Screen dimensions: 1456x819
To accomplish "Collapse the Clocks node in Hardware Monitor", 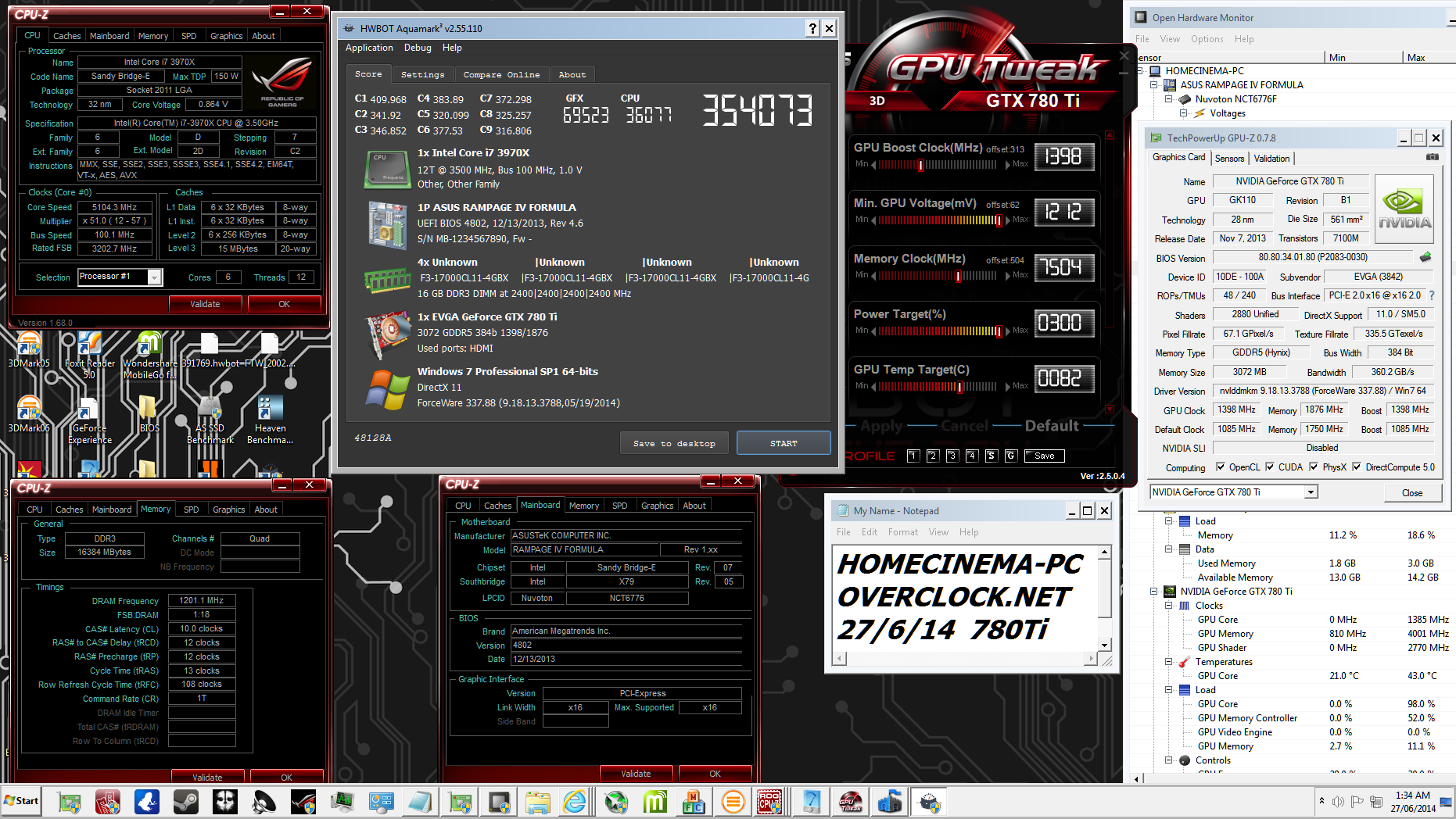I will coord(1169,605).
